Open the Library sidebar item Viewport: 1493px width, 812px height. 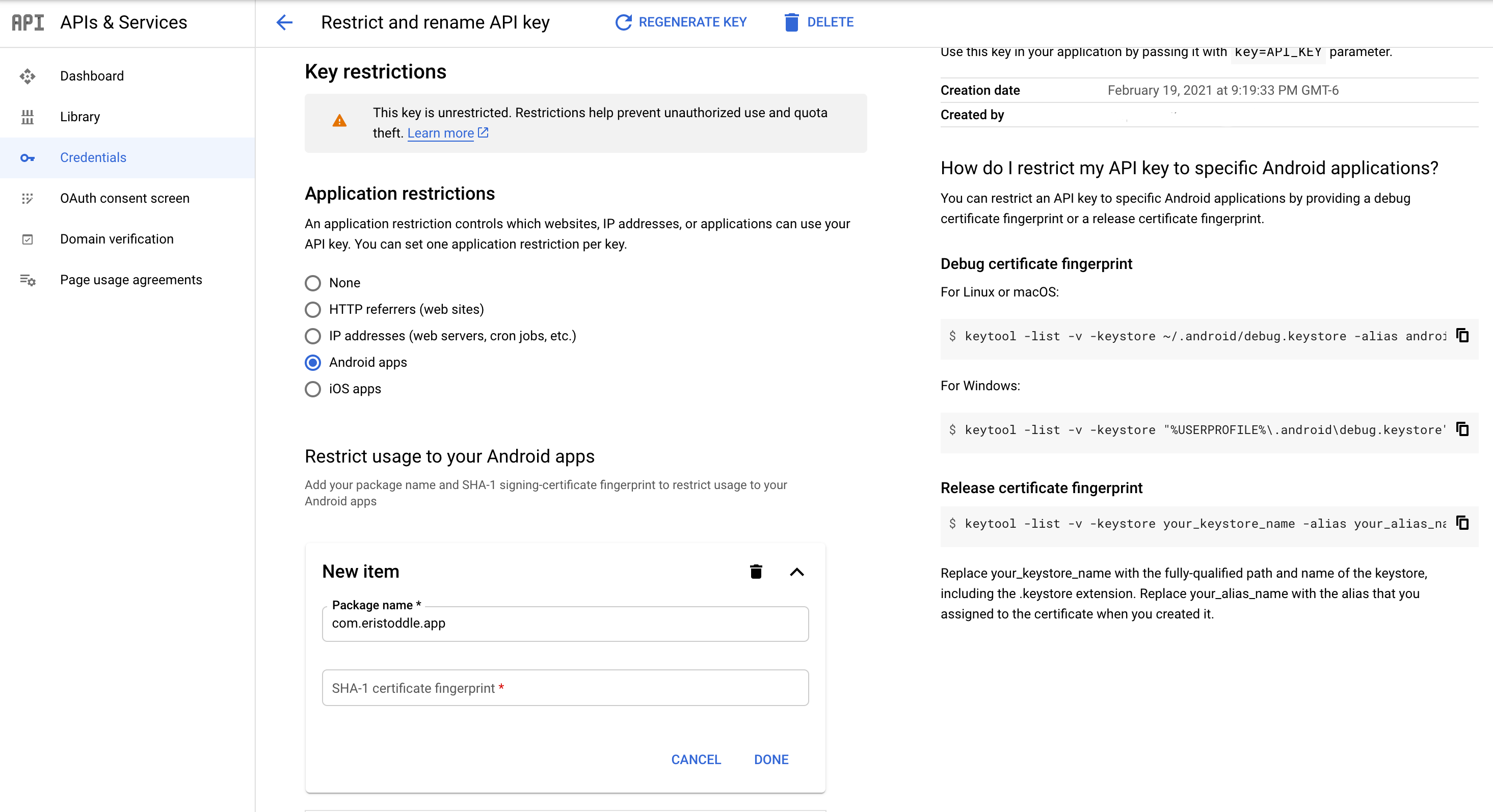pyautogui.click(x=80, y=117)
